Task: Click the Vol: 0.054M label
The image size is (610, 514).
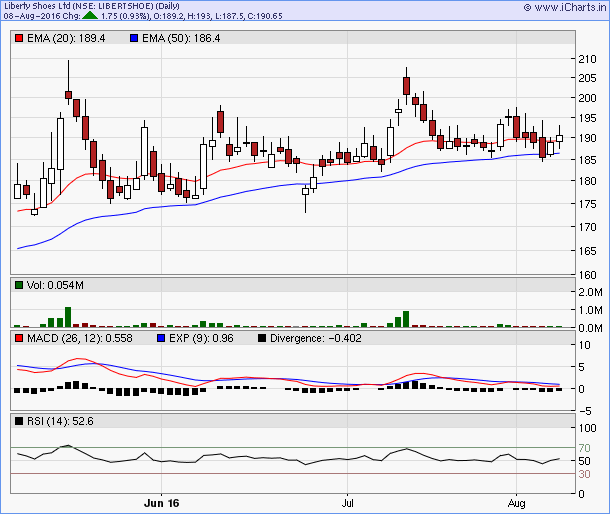Action: (x=55, y=285)
